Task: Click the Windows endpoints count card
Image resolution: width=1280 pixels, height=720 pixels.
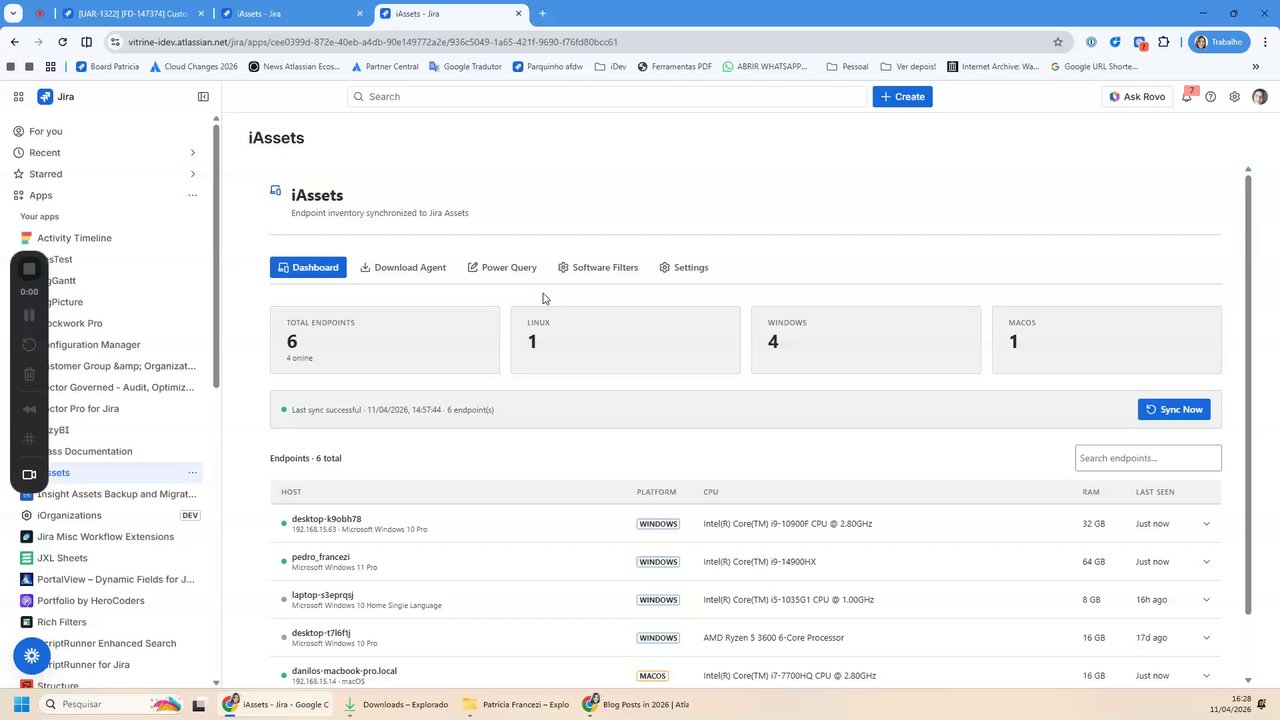Action: (866, 340)
